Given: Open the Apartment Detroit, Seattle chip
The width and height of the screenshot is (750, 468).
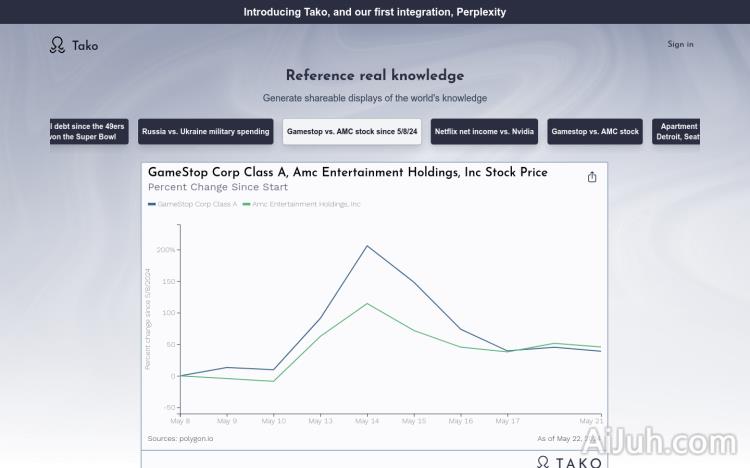Looking at the screenshot, I should coord(677,132).
